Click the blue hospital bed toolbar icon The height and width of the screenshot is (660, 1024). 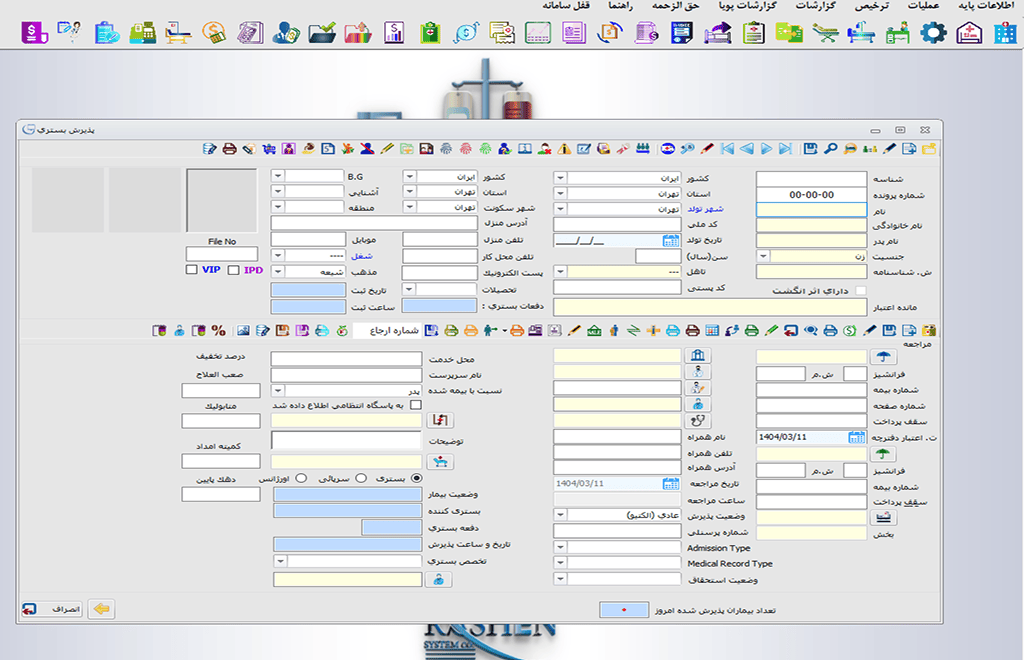[x=861, y=32]
